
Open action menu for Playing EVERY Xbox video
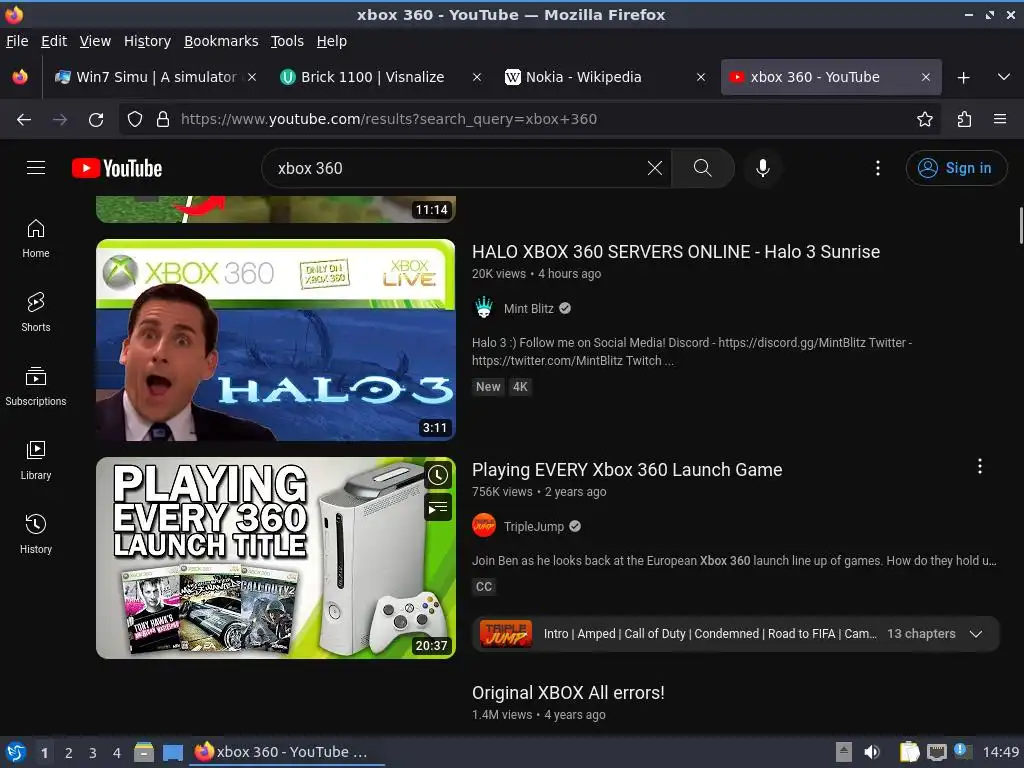pos(980,466)
